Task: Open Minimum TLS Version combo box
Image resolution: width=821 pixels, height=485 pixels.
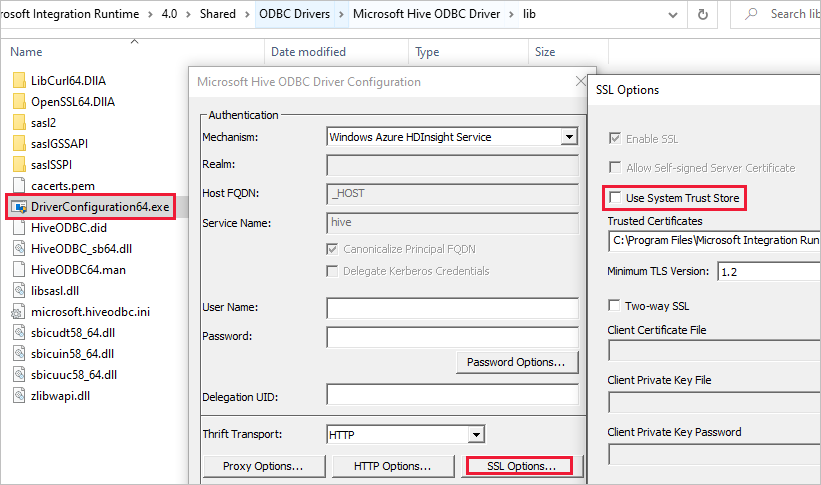Action: pyautogui.click(x=769, y=272)
